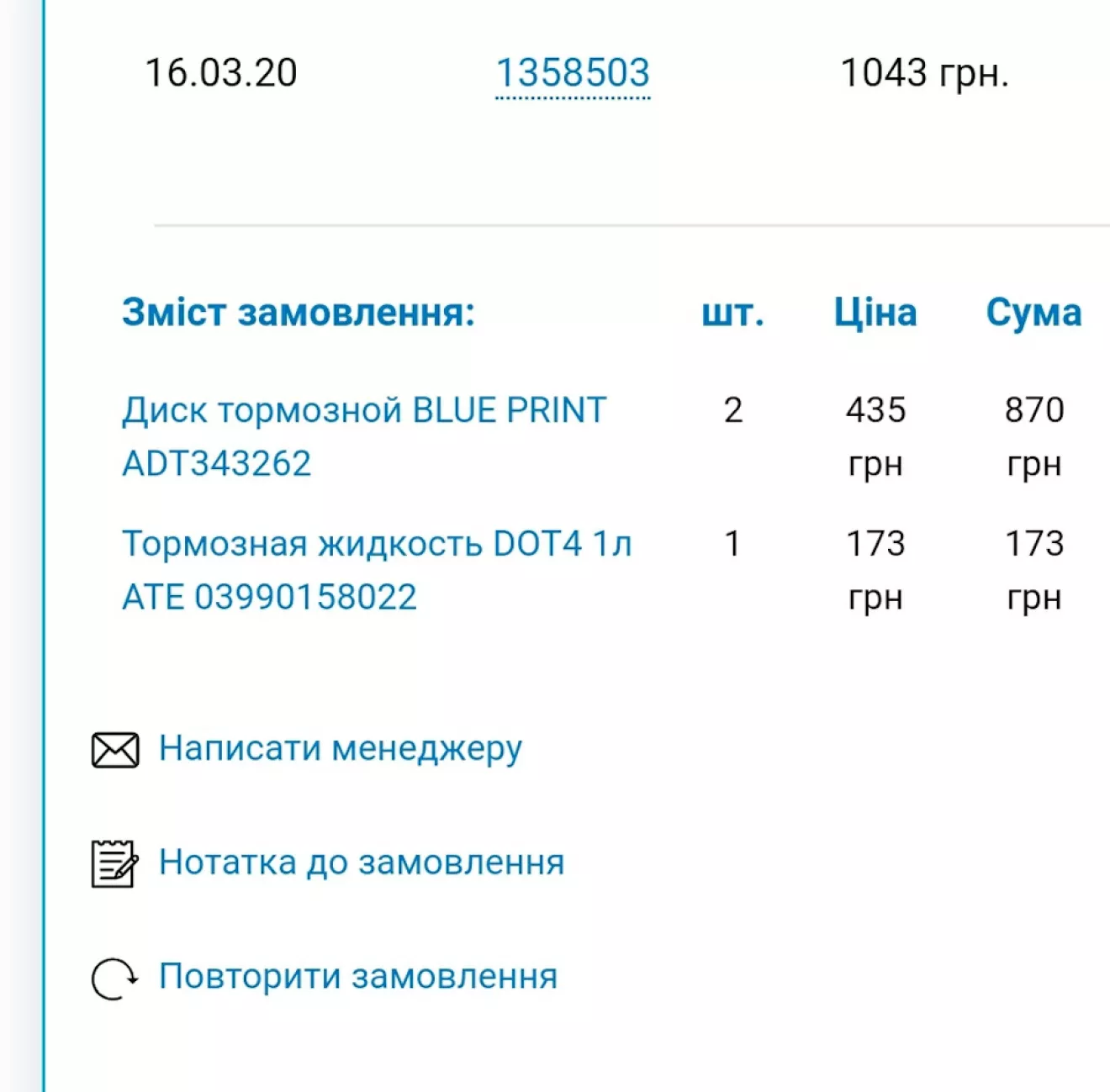The width and height of the screenshot is (1110, 1092).
Task: Click order total 1043 грн.
Action: (x=924, y=73)
